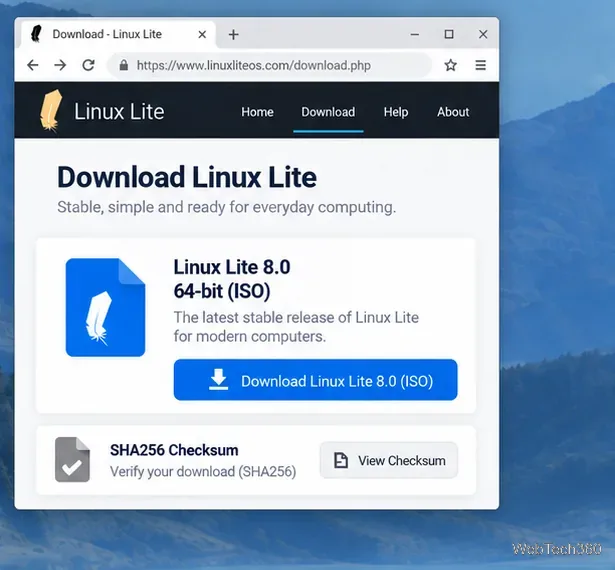Click 'The latest stable release' description text
Viewport: 615px width, 570px height.
point(296,327)
